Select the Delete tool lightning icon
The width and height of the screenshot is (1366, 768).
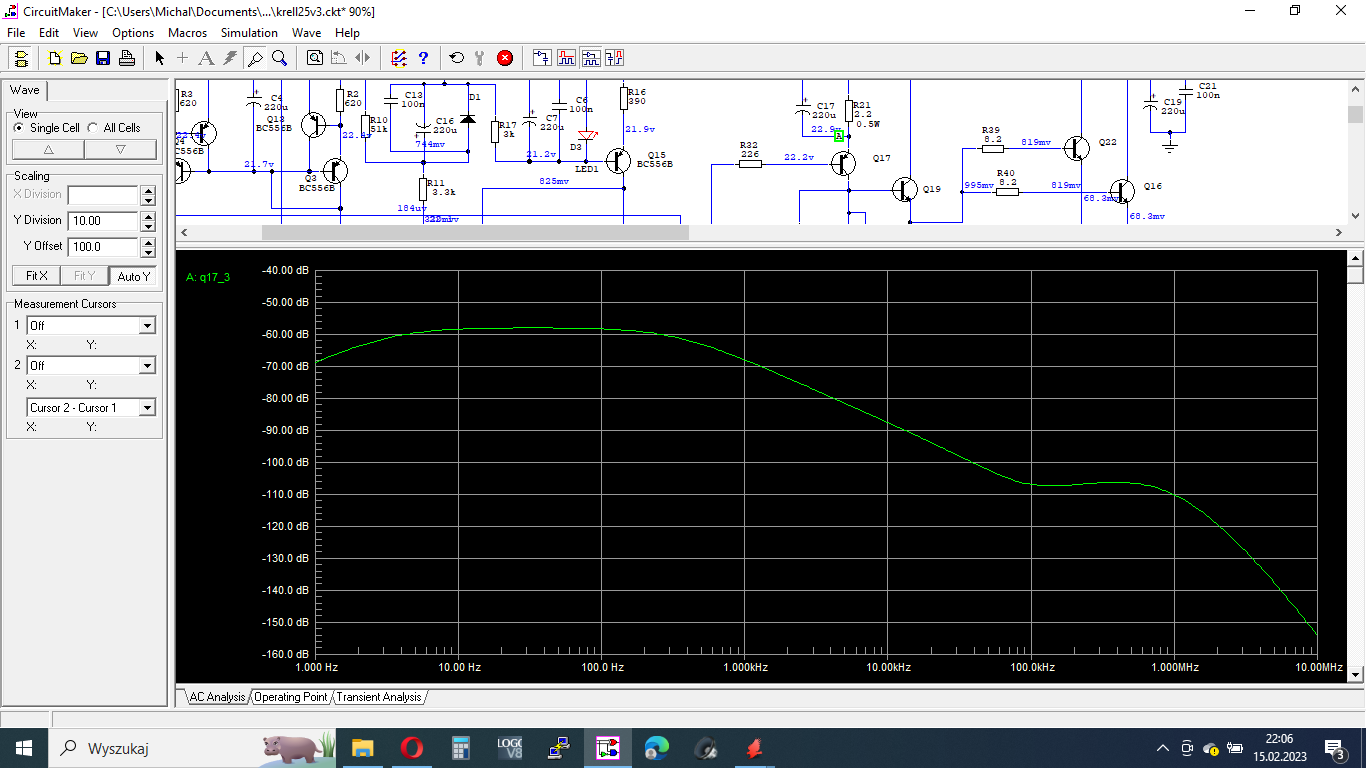coord(230,58)
